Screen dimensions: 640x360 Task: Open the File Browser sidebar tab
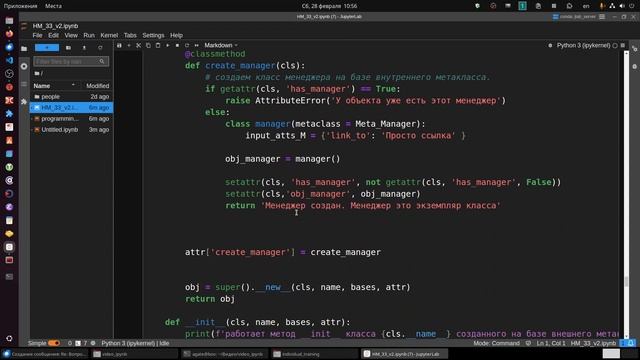(24, 49)
